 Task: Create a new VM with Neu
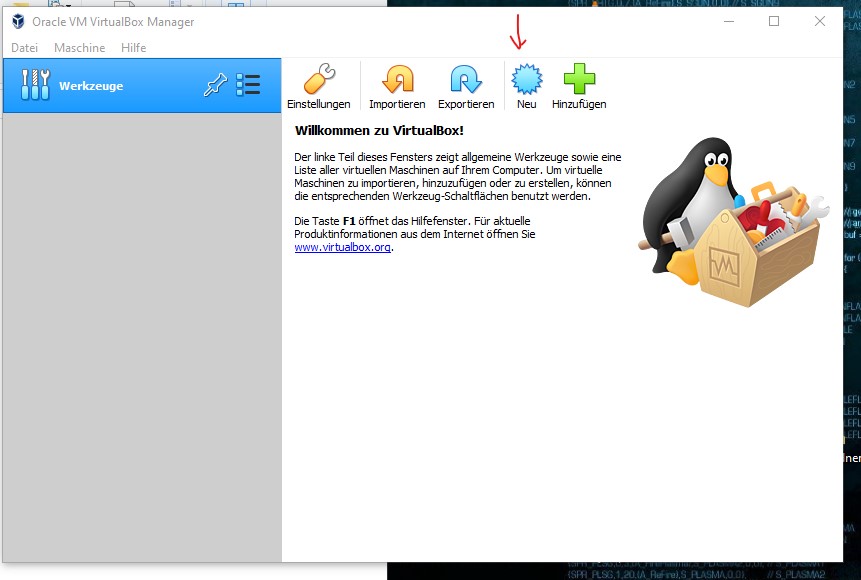(x=527, y=86)
